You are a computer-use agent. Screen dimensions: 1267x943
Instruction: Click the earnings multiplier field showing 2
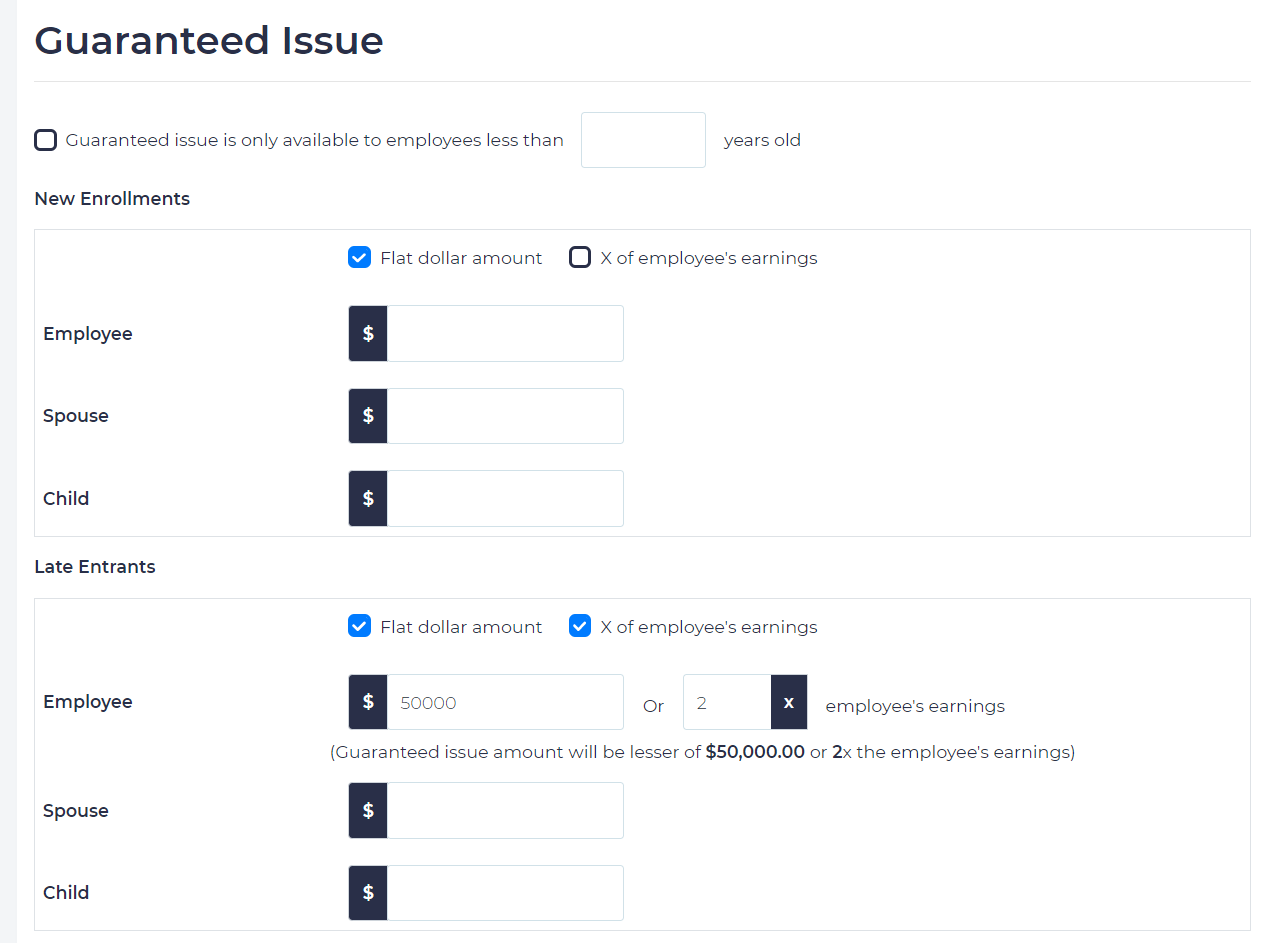727,702
